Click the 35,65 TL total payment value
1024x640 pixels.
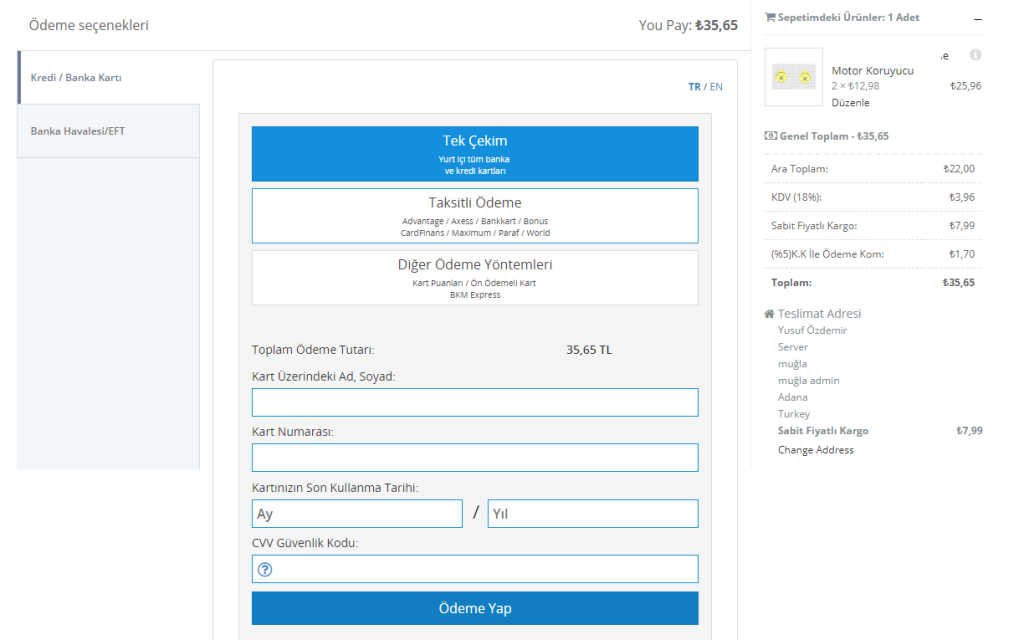click(x=589, y=350)
